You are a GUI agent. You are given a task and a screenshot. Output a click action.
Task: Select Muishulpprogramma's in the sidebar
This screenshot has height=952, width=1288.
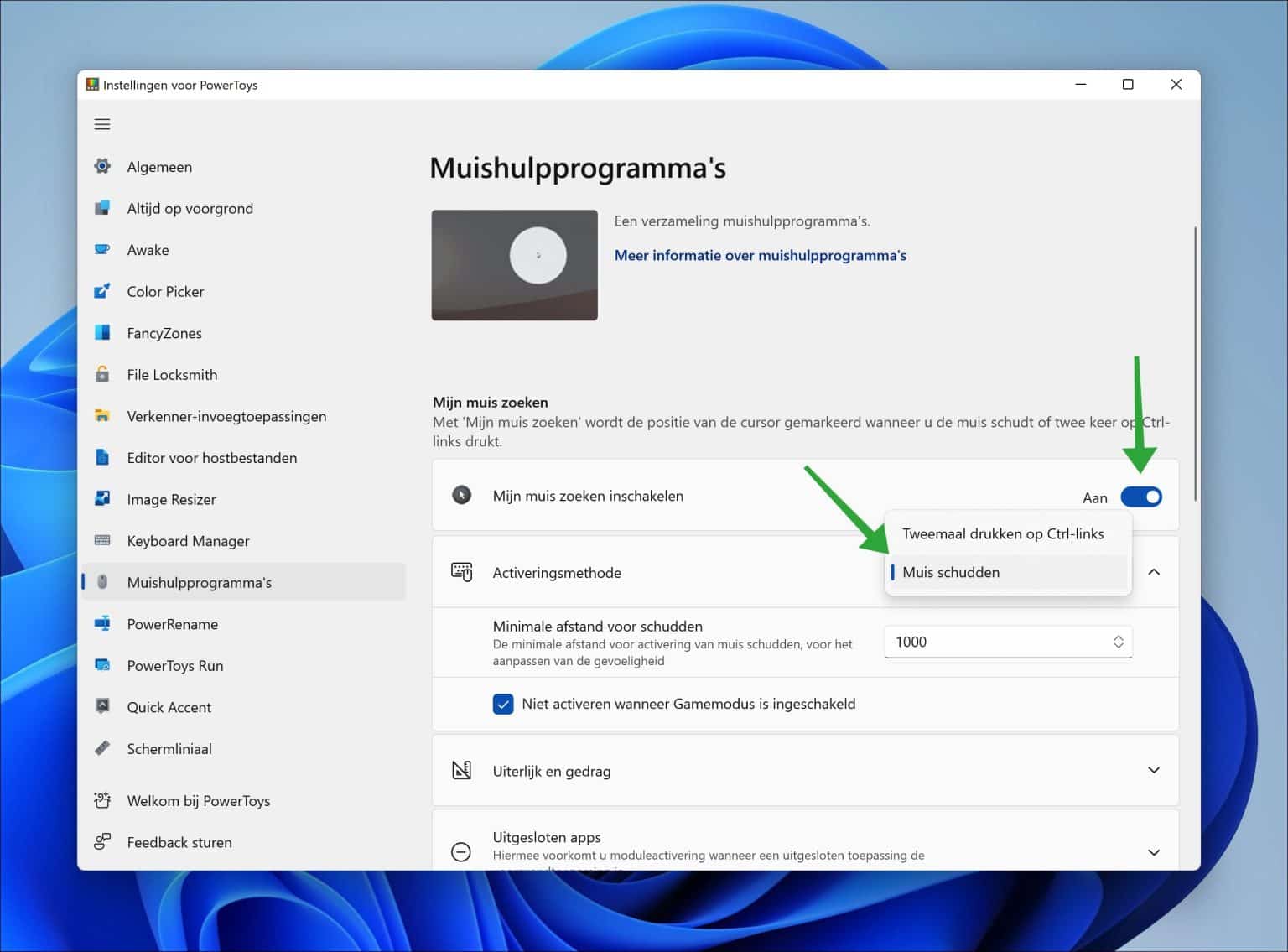click(200, 581)
